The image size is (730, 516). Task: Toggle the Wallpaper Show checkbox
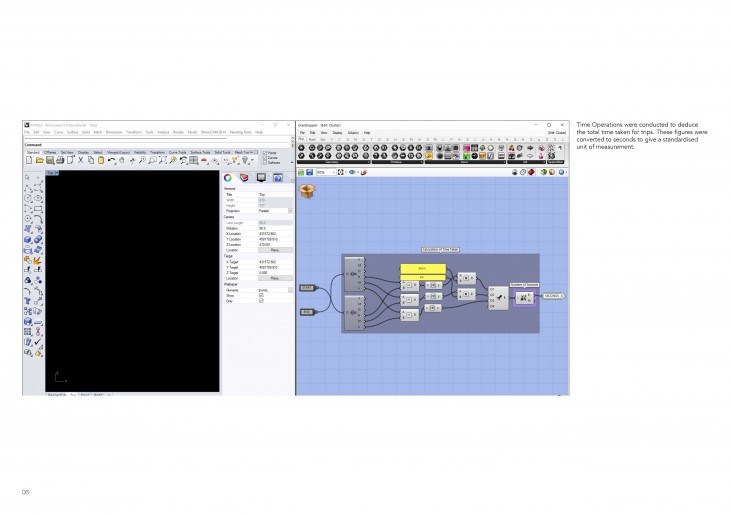[x=262, y=296]
